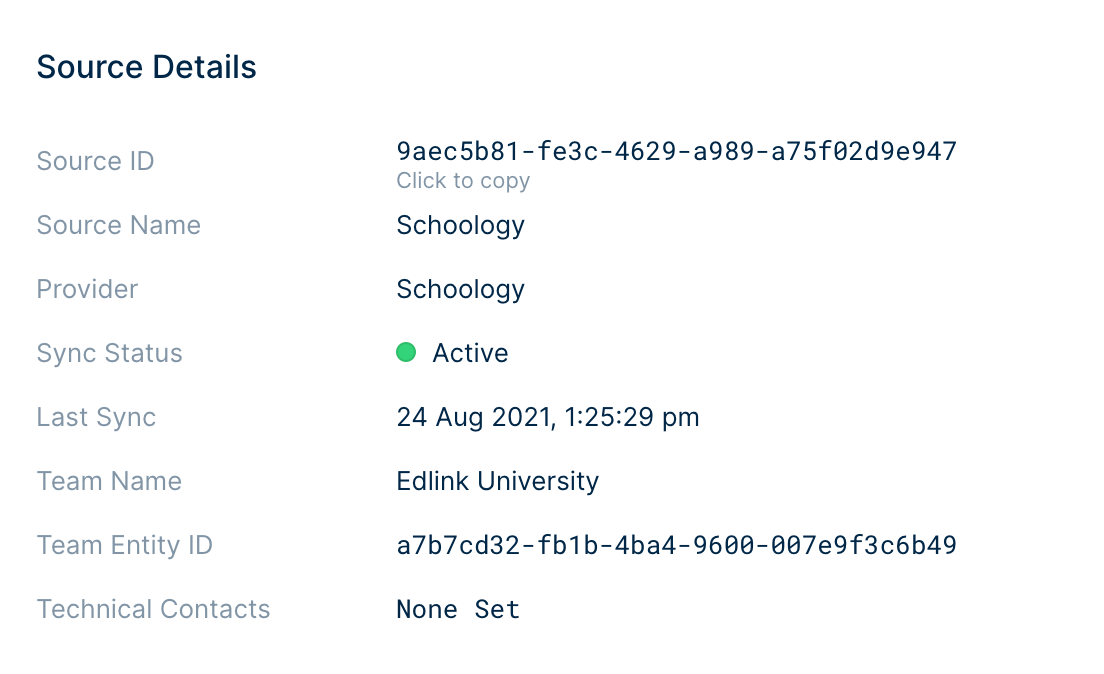Click the Active sync status text
Screen dimensions: 1104x674
pos(470,353)
